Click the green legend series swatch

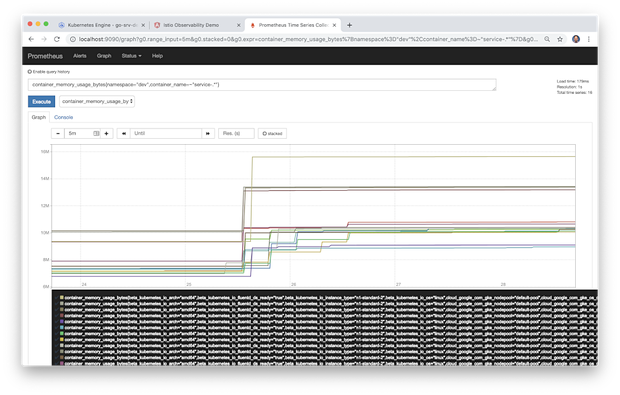point(62,333)
